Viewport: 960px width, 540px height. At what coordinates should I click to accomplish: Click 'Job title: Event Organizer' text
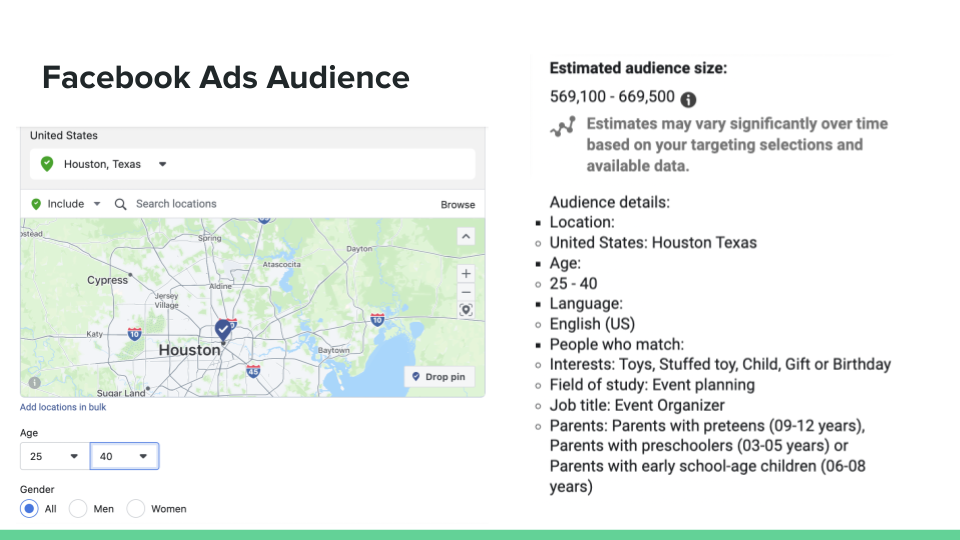point(637,405)
